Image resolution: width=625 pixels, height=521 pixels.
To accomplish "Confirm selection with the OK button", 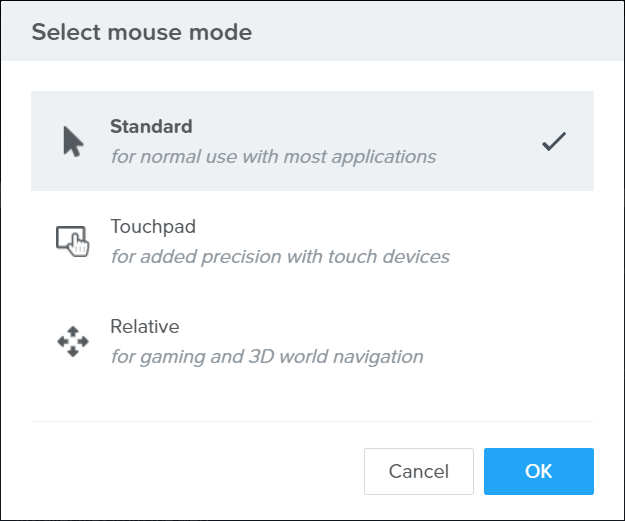I will (538, 471).
